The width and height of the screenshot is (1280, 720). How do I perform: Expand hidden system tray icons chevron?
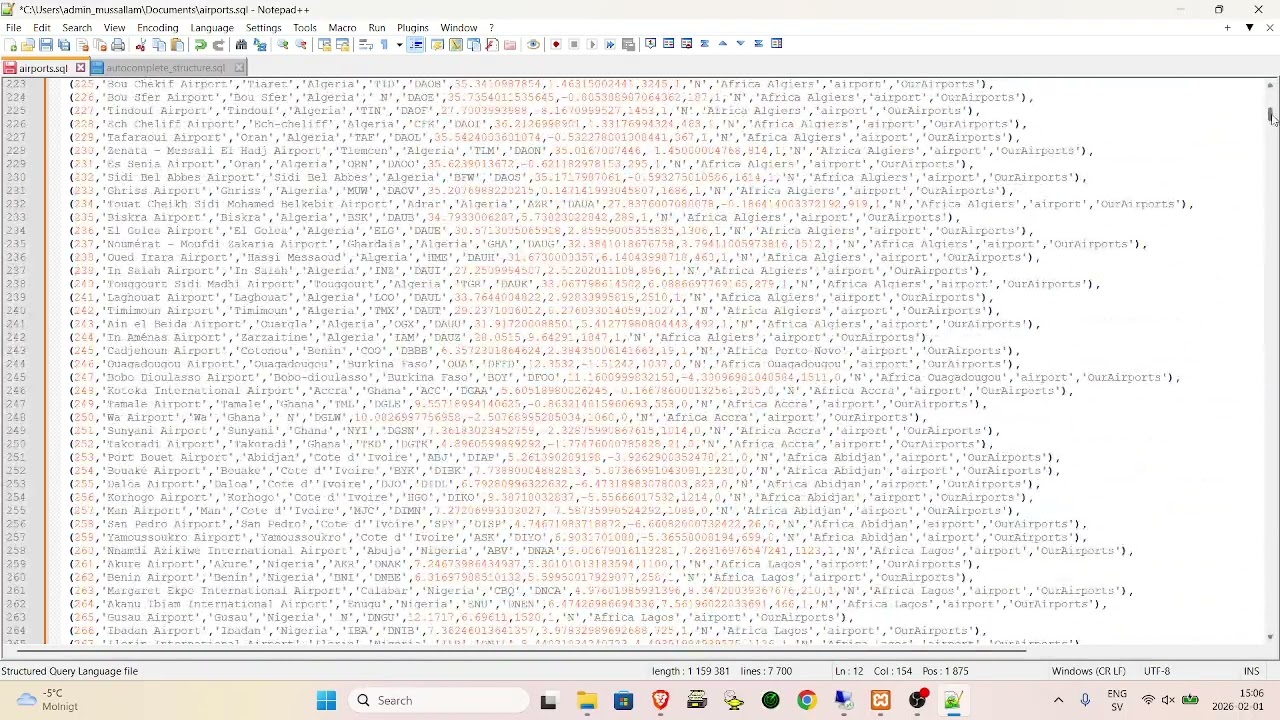point(1058,700)
